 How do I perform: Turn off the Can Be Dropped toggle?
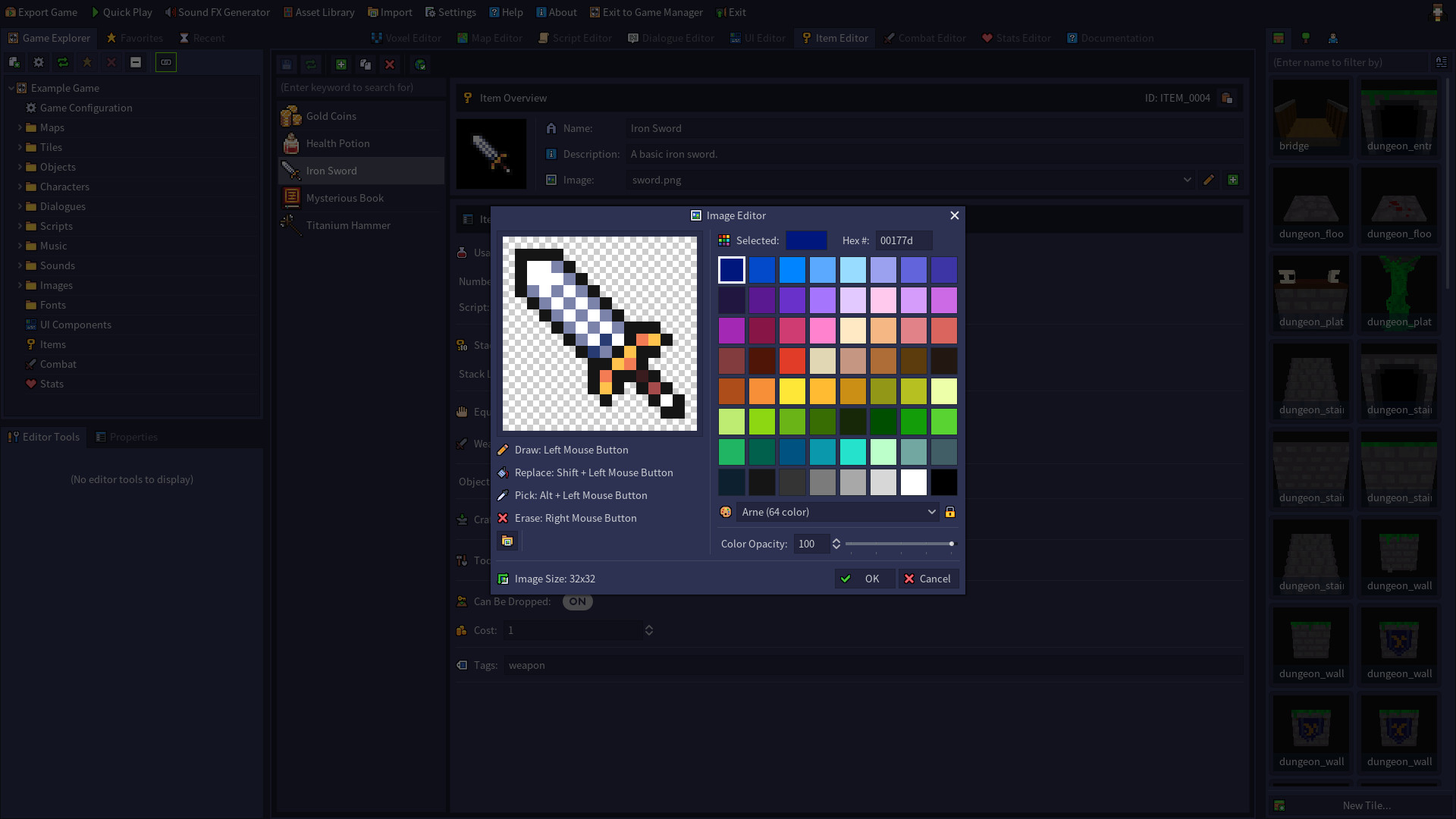(577, 601)
